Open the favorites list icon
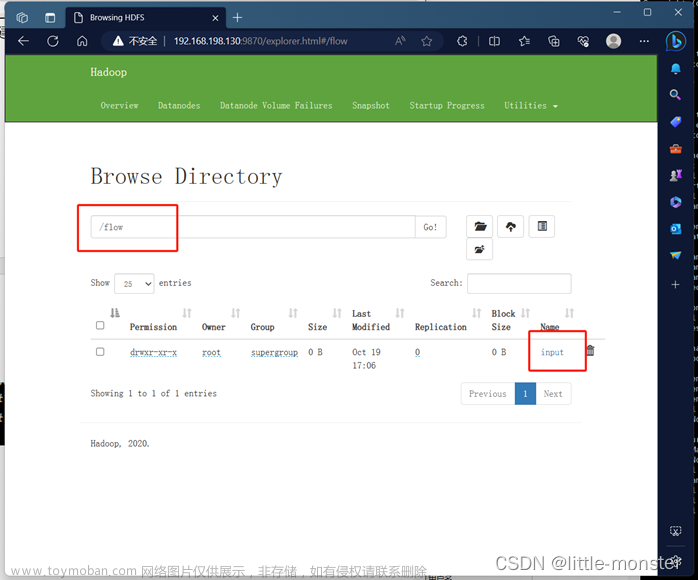698x580 pixels. (524, 41)
